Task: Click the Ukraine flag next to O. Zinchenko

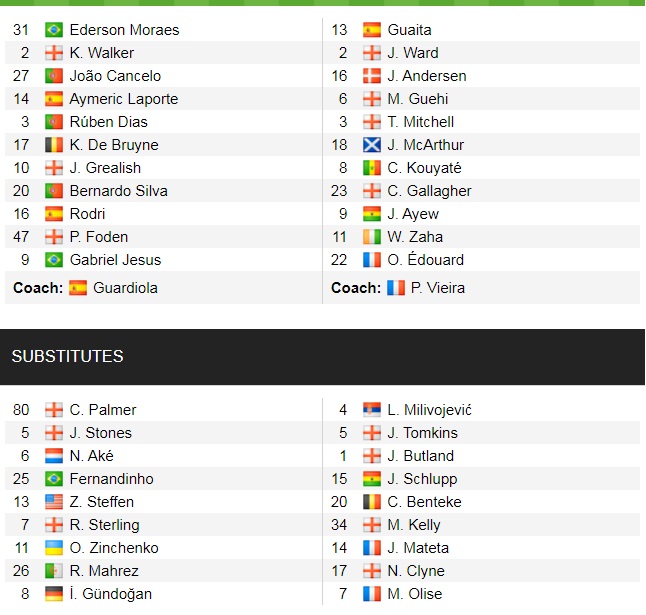Action: (x=54, y=548)
